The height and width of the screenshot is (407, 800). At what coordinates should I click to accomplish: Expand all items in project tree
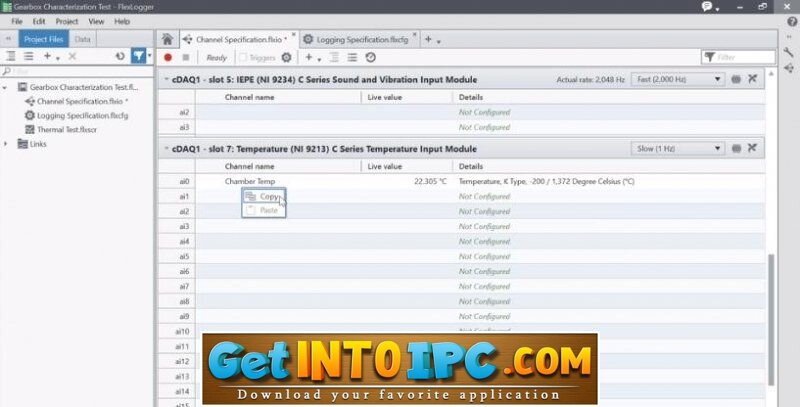pos(29,57)
